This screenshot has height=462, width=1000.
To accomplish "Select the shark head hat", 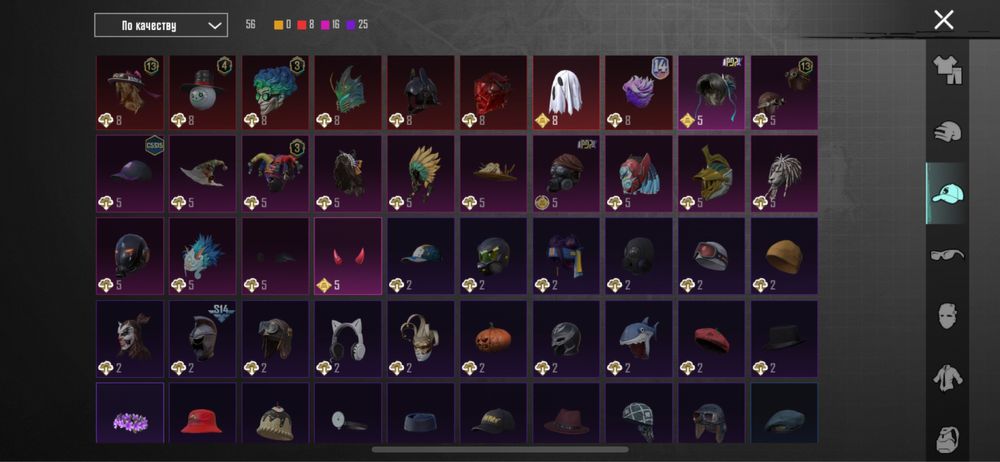I will [638, 339].
